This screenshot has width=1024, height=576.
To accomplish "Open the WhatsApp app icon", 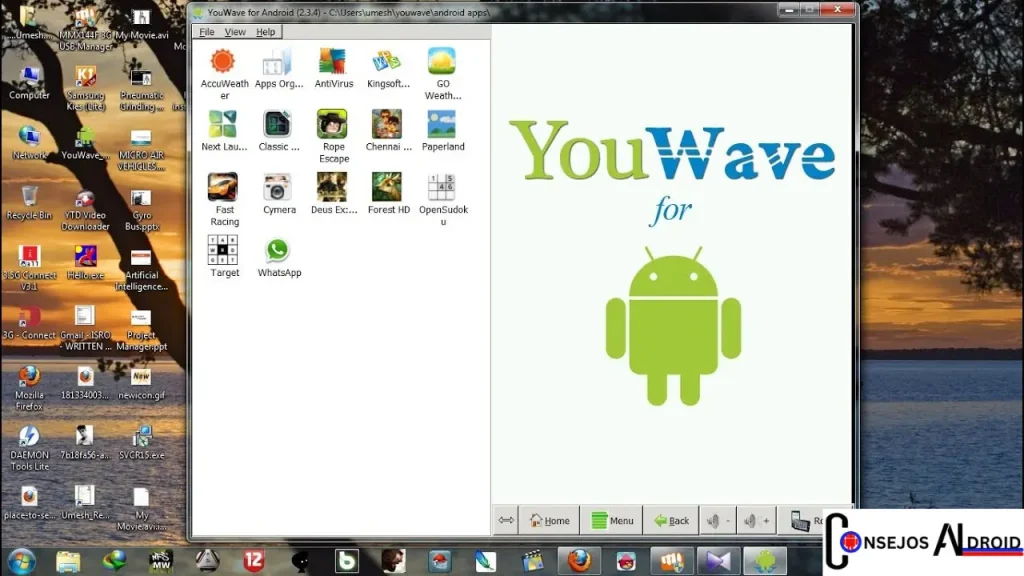I will click(278, 250).
